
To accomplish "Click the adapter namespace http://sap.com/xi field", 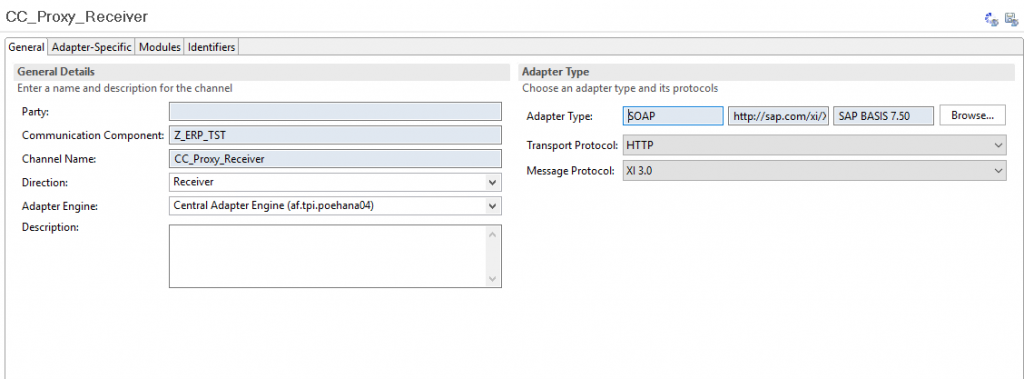I will 778,116.
